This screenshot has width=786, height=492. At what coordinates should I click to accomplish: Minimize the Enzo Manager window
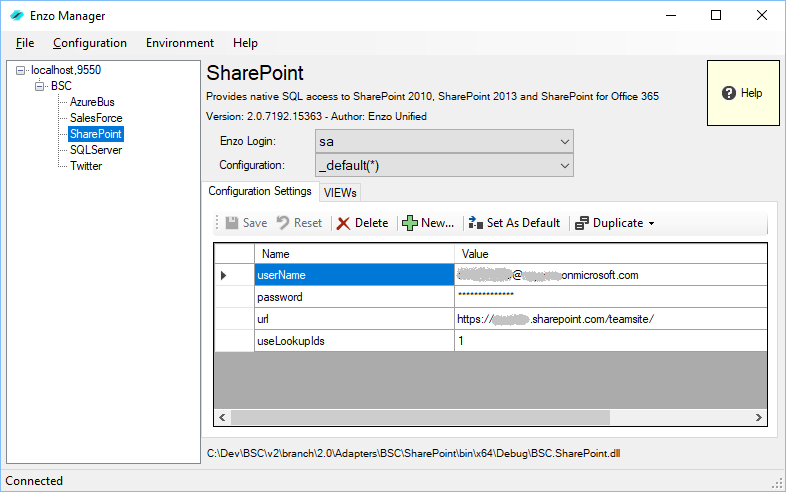coord(671,16)
